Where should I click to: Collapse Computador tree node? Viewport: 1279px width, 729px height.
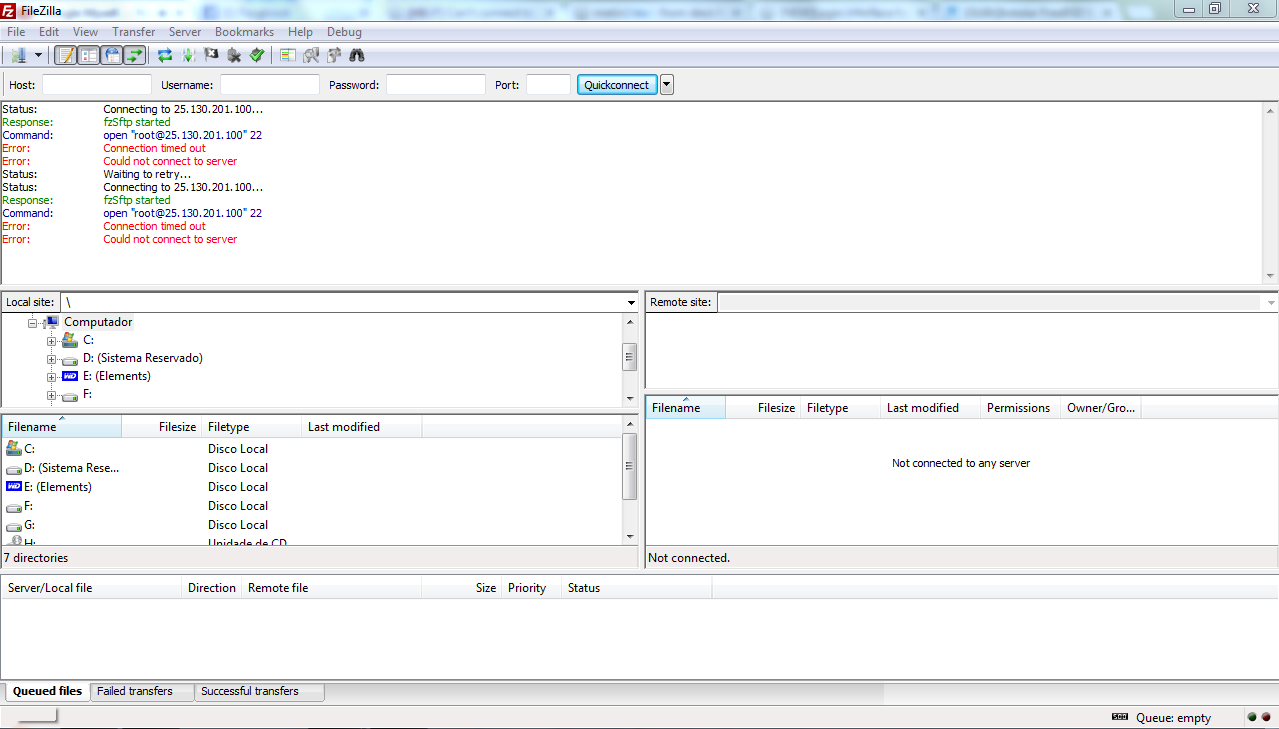point(33,323)
